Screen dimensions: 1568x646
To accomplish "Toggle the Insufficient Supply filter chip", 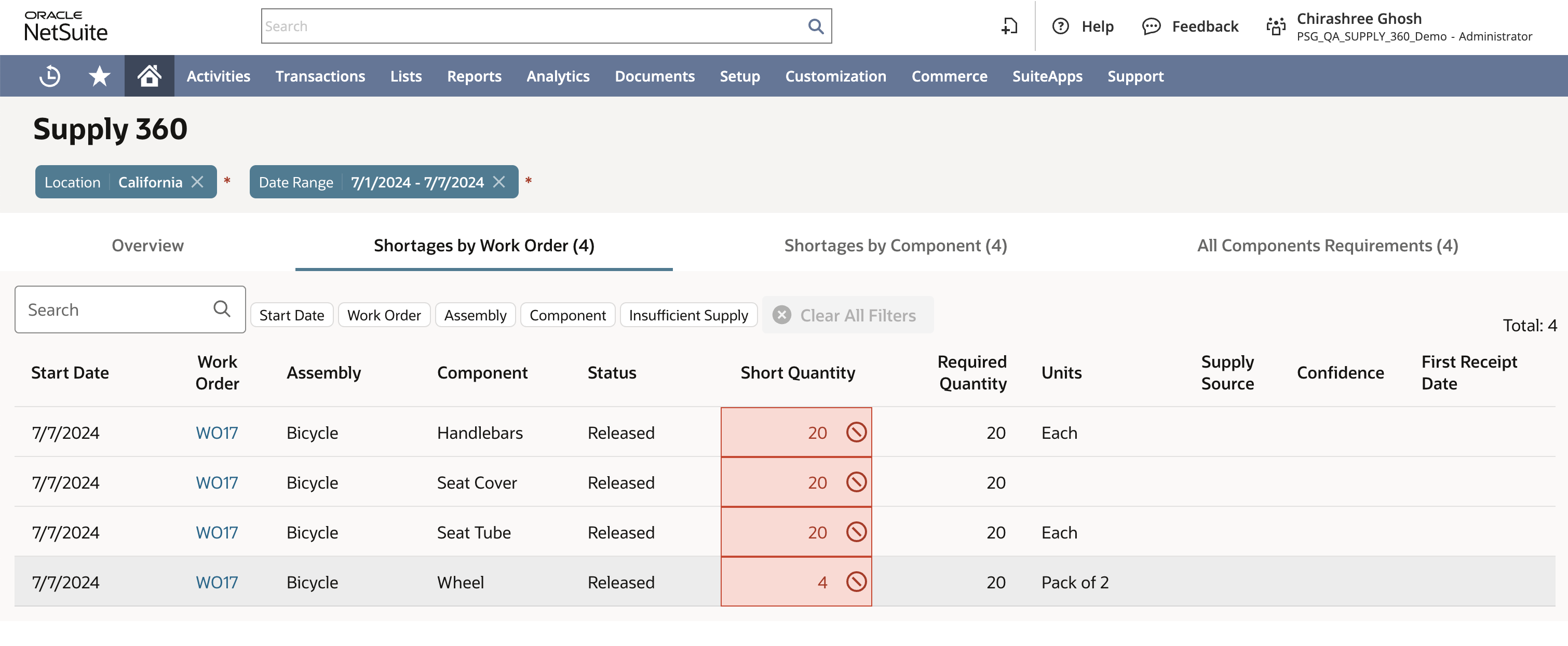I will tap(688, 314).
